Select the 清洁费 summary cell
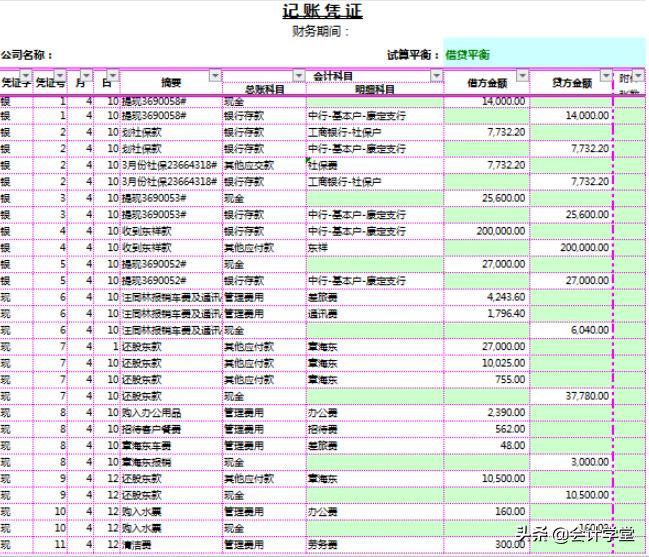The image size is (649, 557). click(171, 545)
